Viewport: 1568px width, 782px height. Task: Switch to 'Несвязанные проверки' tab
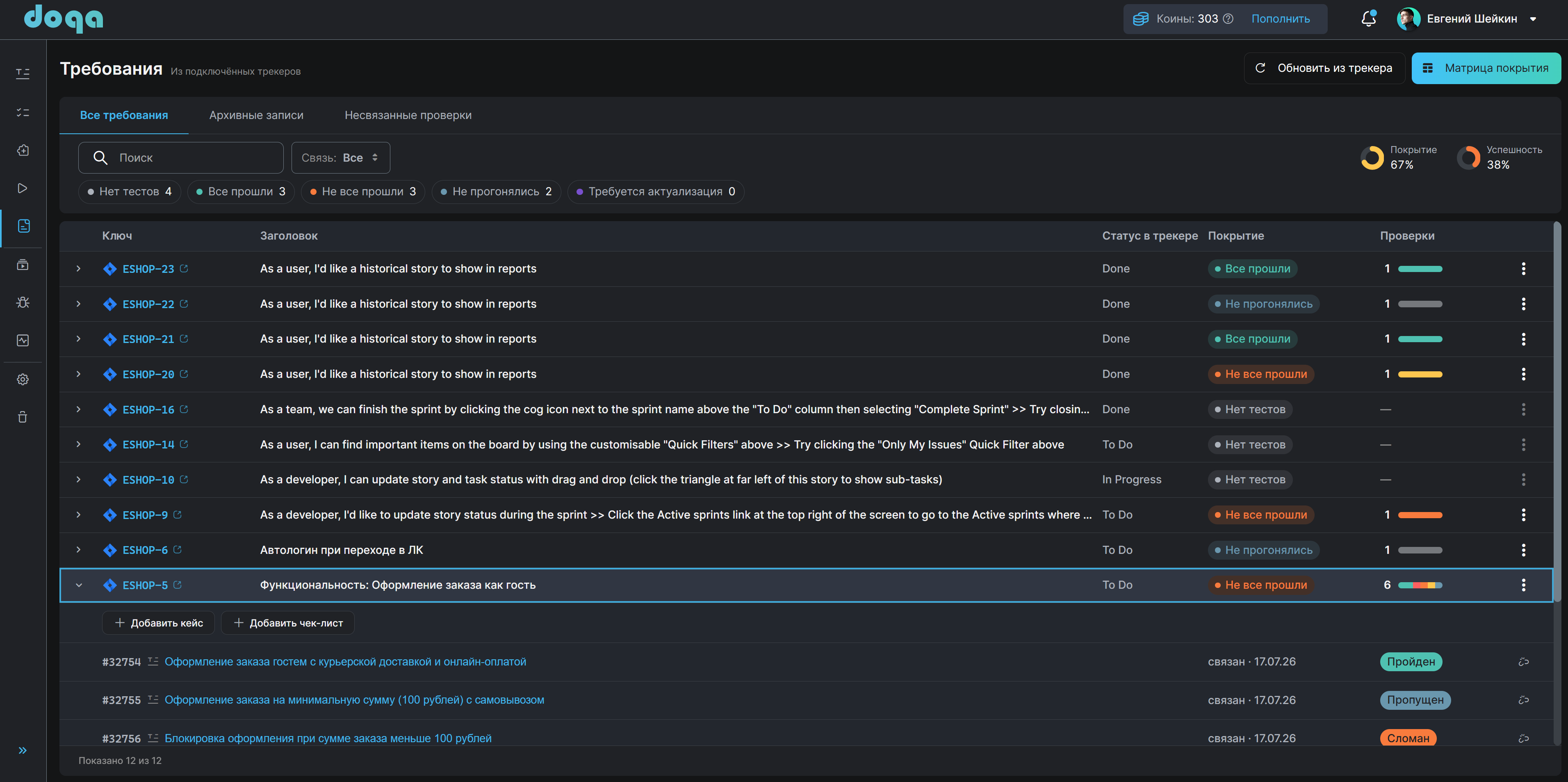coord(408,115)
